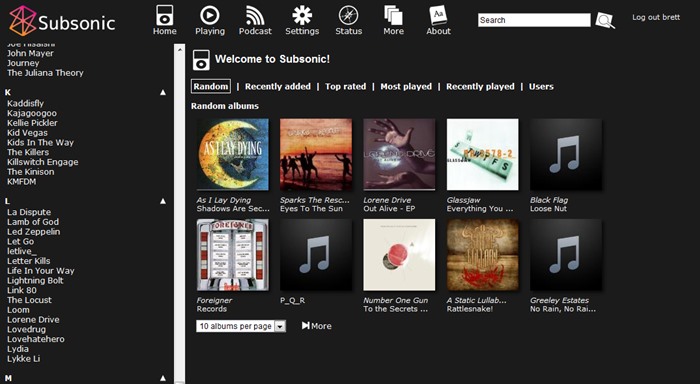
Task: Switch to Top rated tab
Action: pyautogui.click(x=346, y=87)
